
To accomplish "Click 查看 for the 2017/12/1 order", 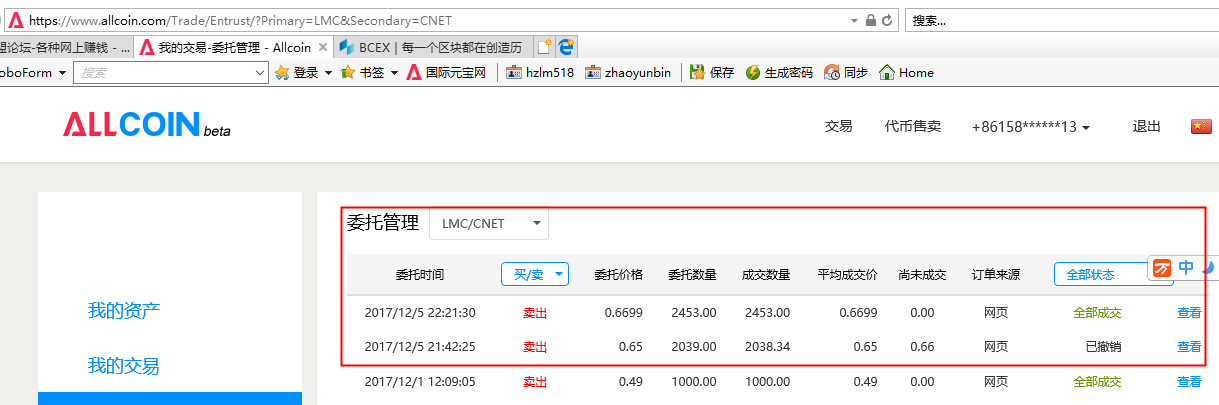I will tap(1189, 382).
